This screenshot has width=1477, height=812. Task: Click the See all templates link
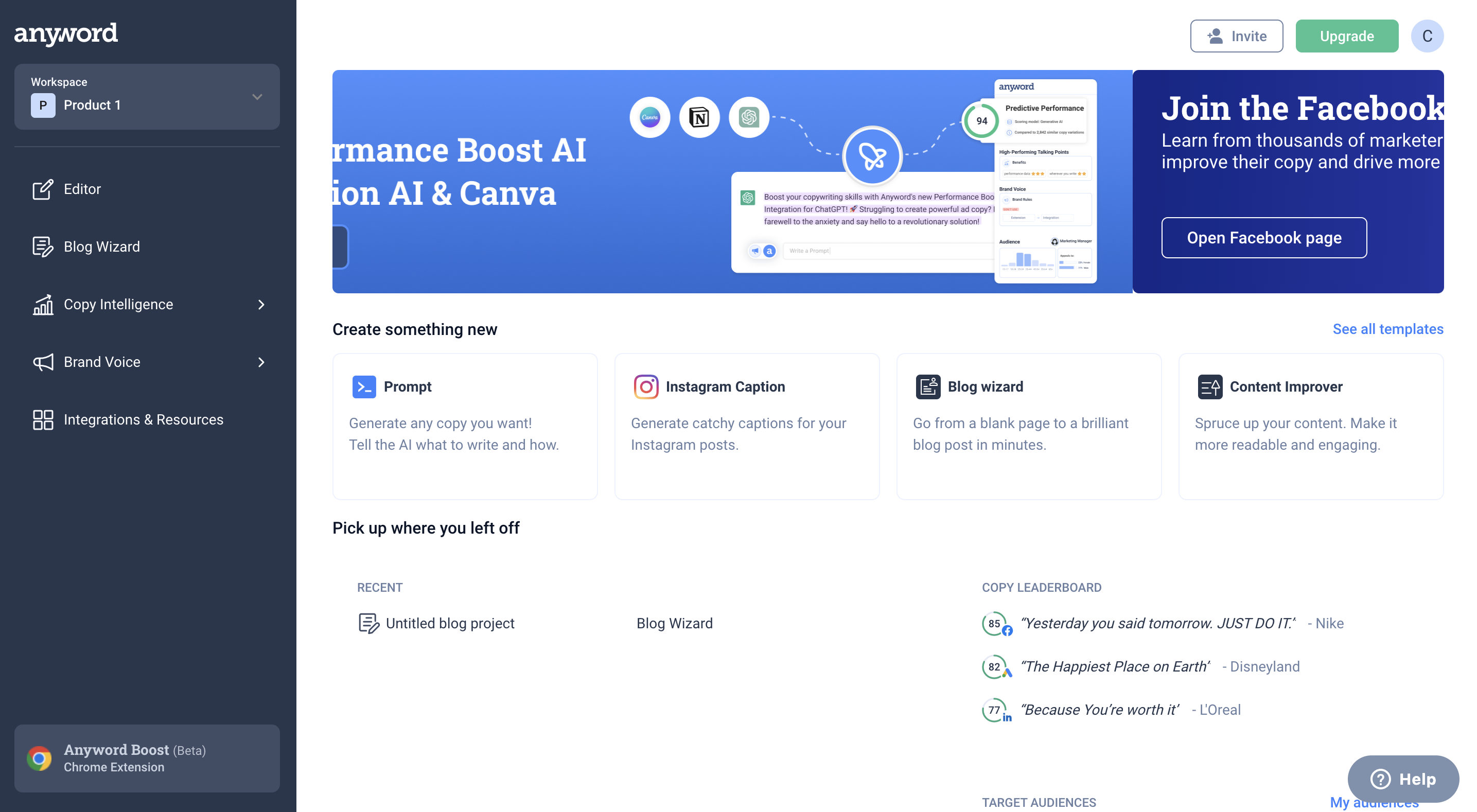(x=1388, y=329)
